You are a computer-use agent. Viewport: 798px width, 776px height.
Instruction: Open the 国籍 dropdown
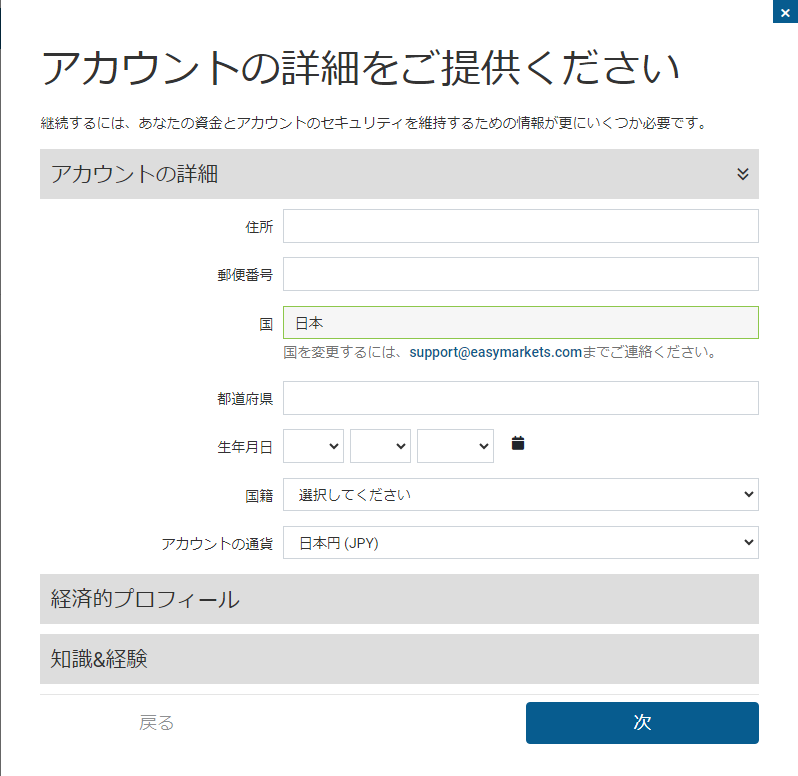[x=520, y=494]
